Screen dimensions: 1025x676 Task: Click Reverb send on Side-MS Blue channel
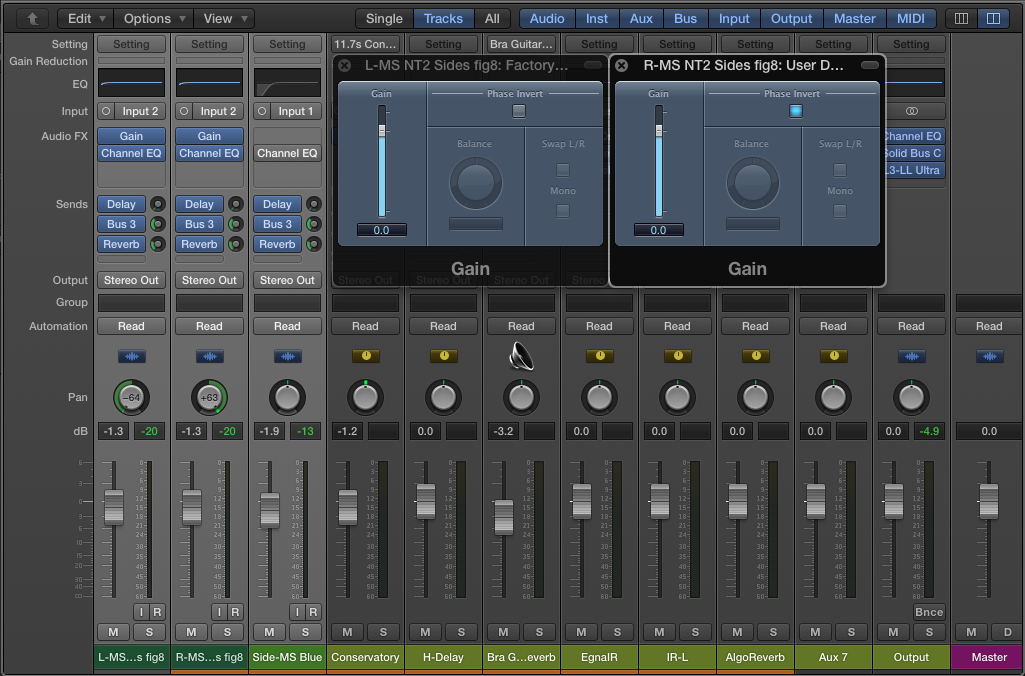(x=277, y=245)
